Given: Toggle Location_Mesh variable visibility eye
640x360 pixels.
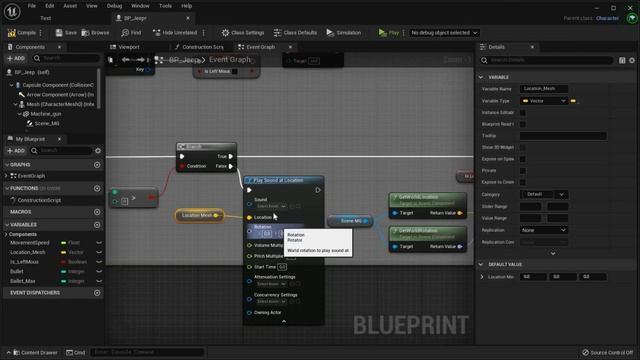Looking at the screenshot, I should click(x=99, y=252).
